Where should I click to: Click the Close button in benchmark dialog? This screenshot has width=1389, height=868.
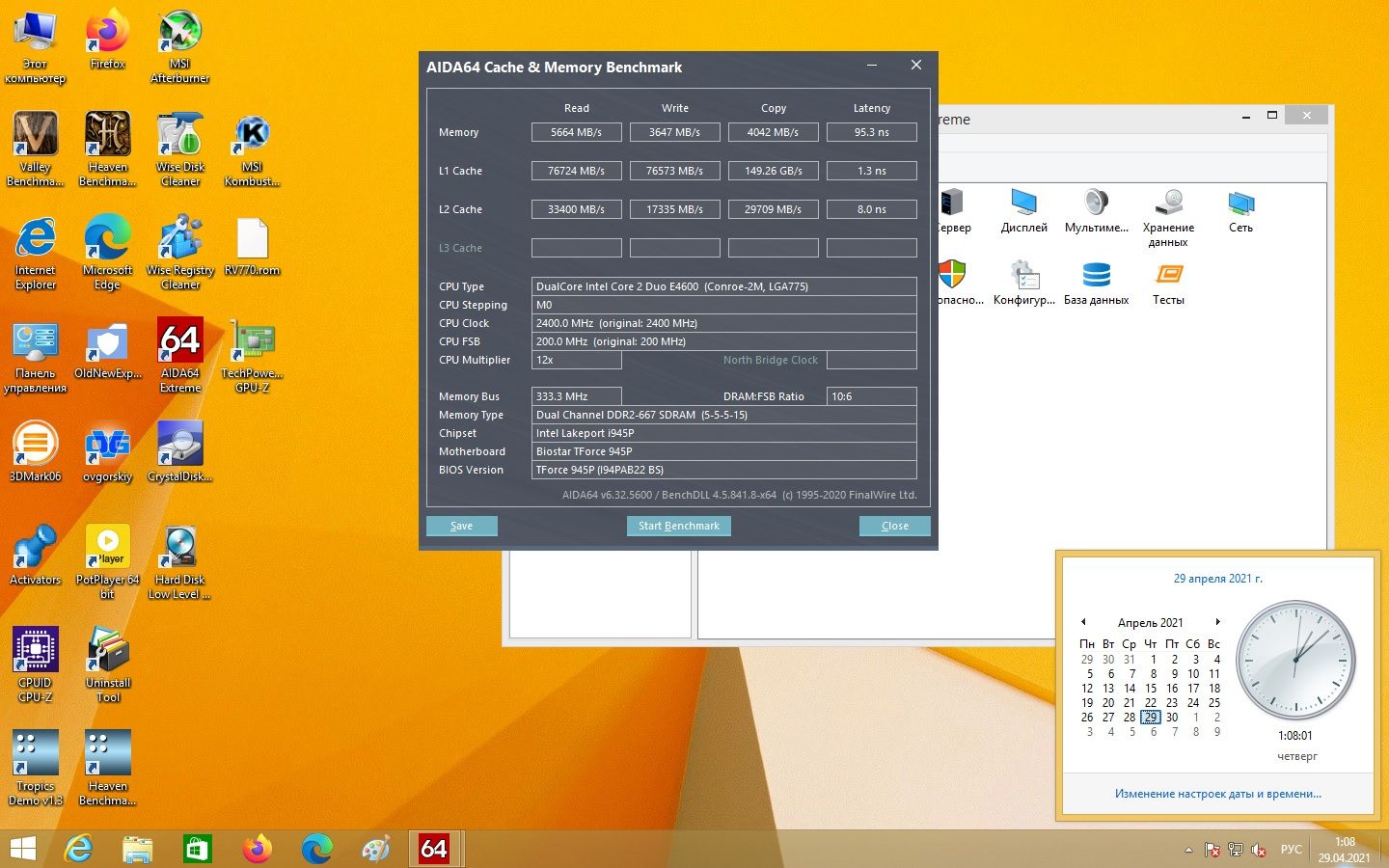[895, 526]
